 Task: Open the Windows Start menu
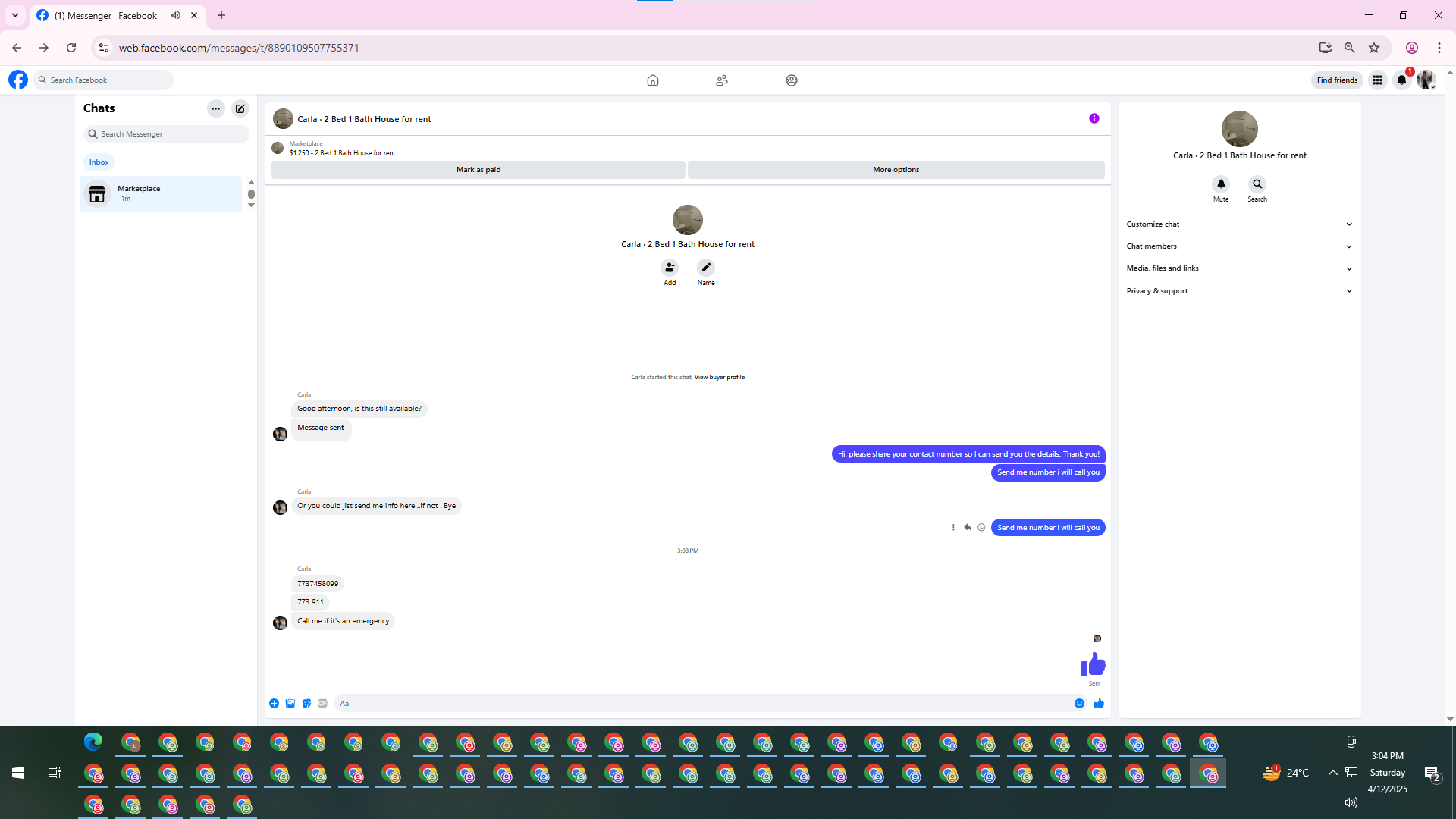(18, 773)
